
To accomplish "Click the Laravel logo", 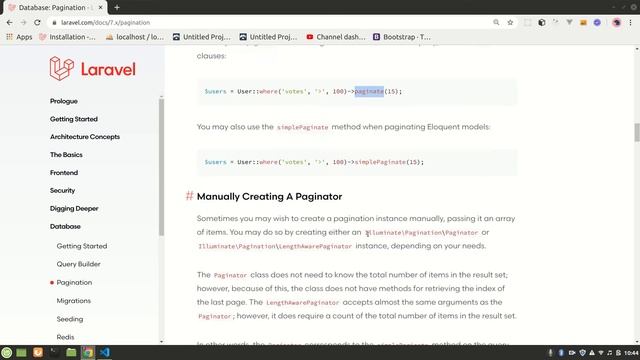I will point(93,69).
